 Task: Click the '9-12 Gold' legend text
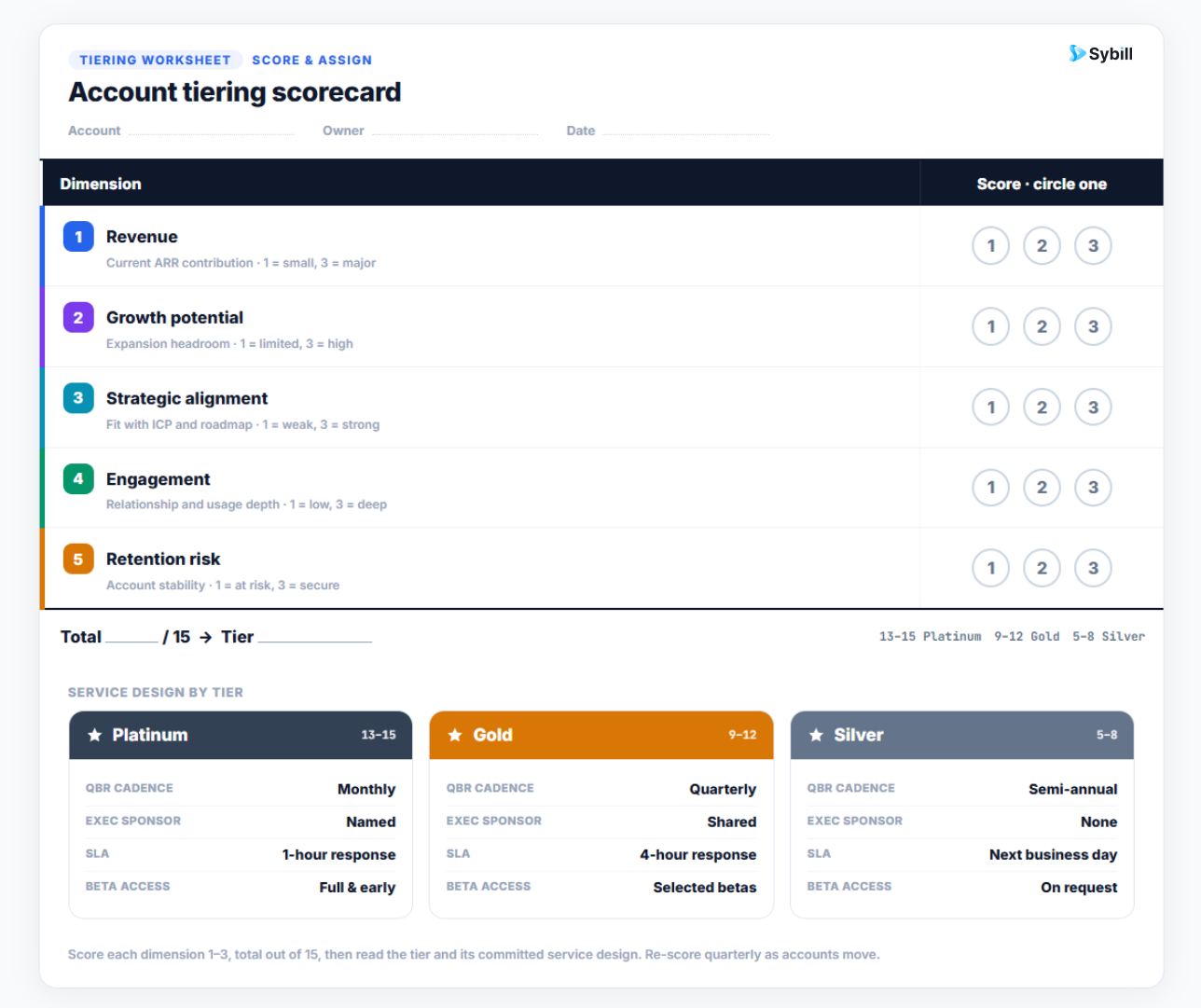(1027, 636)
